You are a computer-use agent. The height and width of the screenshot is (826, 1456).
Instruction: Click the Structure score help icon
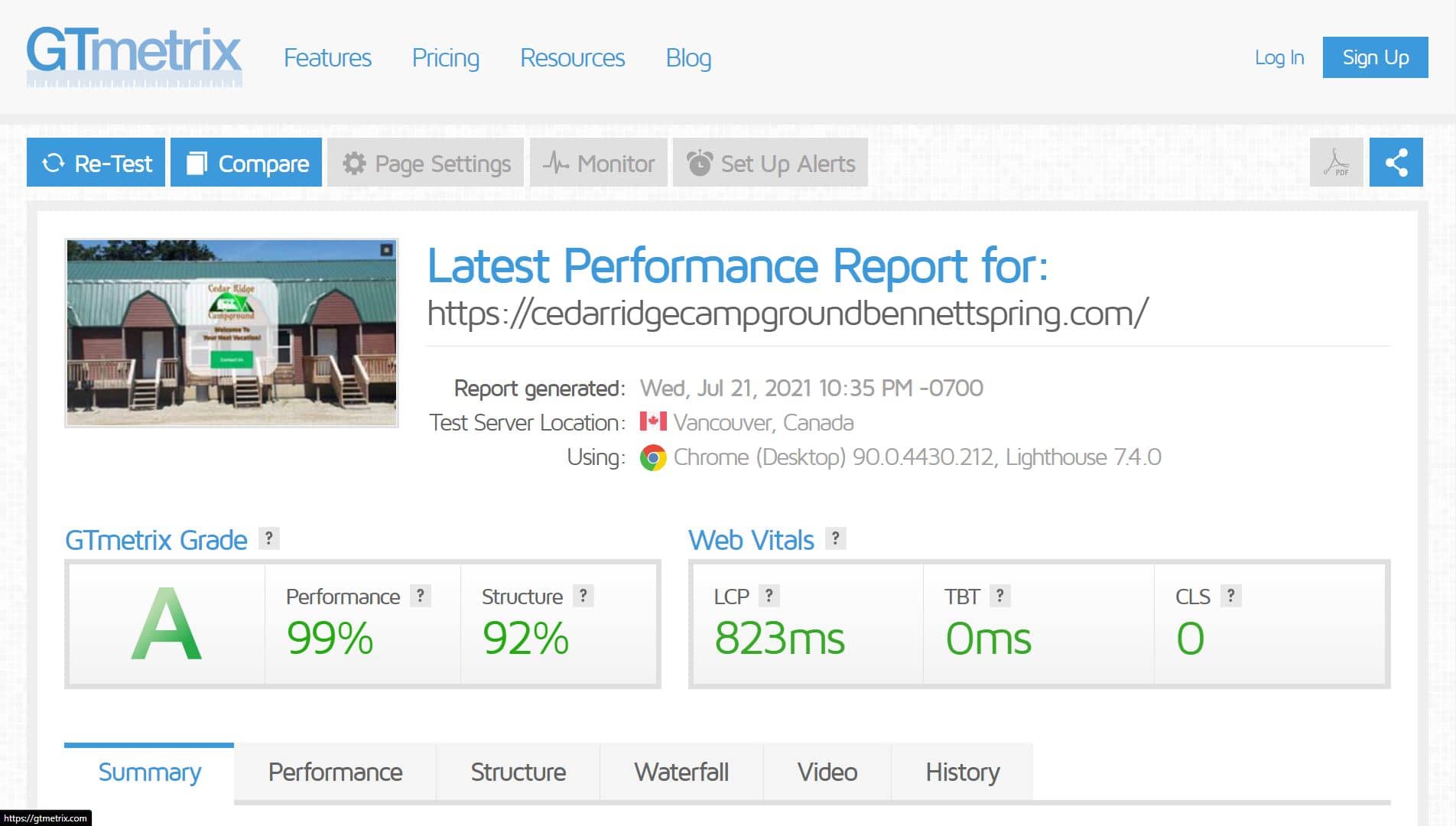coord(583,596)
